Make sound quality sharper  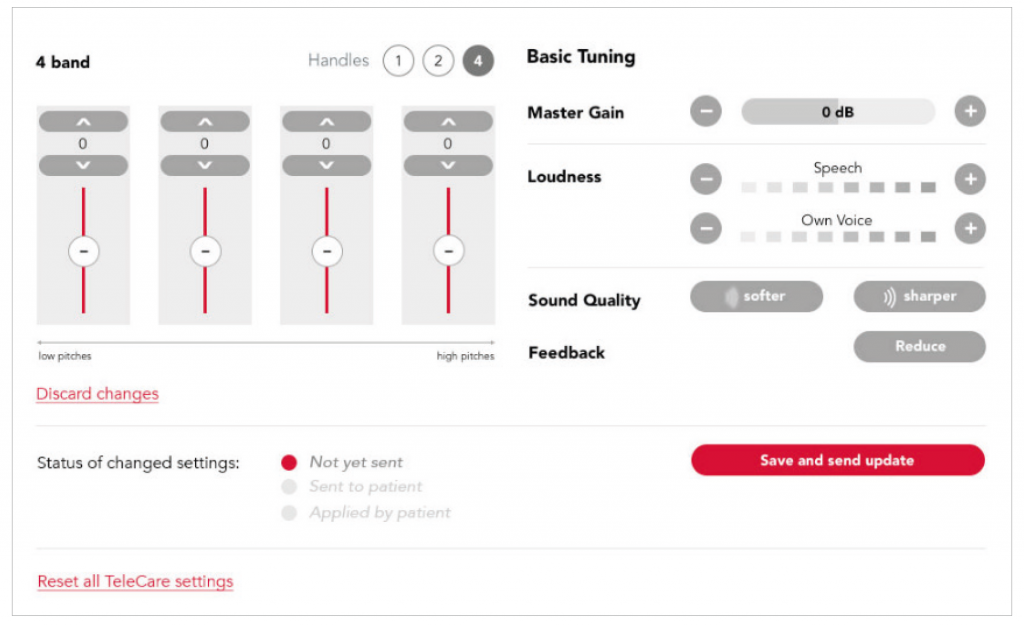pos(920,296)
